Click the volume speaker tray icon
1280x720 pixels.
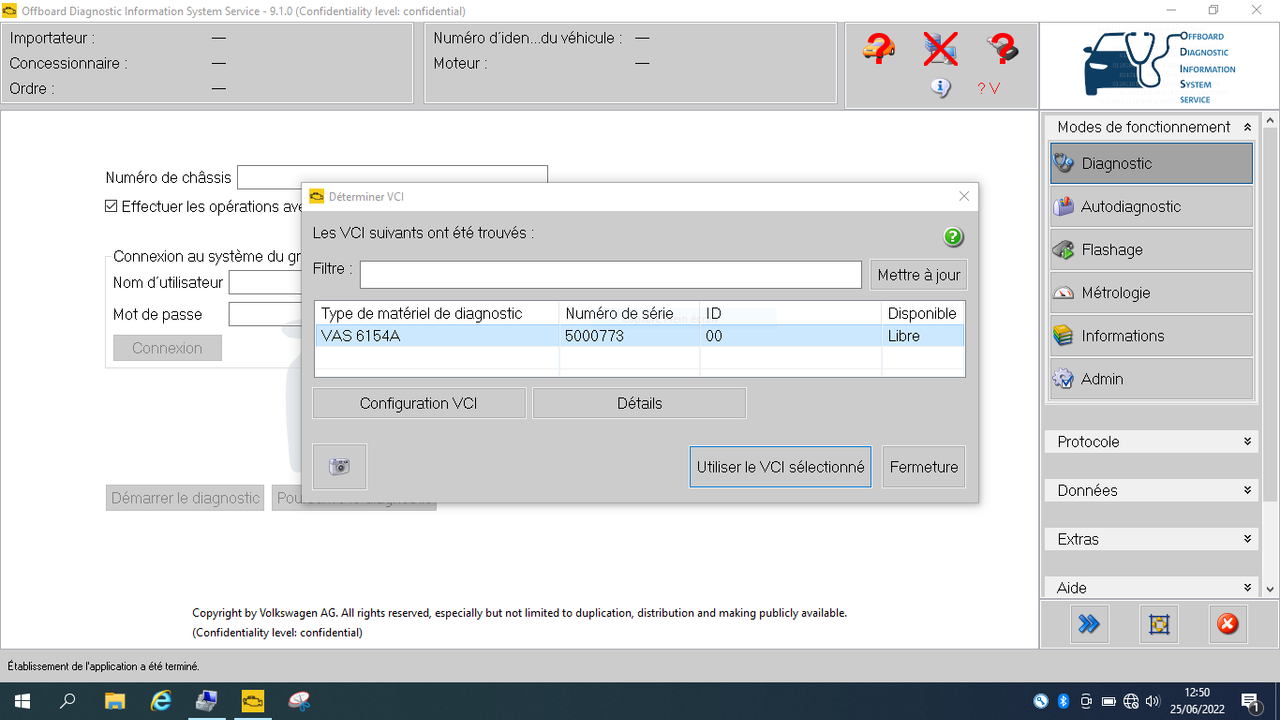point(1152,701)
